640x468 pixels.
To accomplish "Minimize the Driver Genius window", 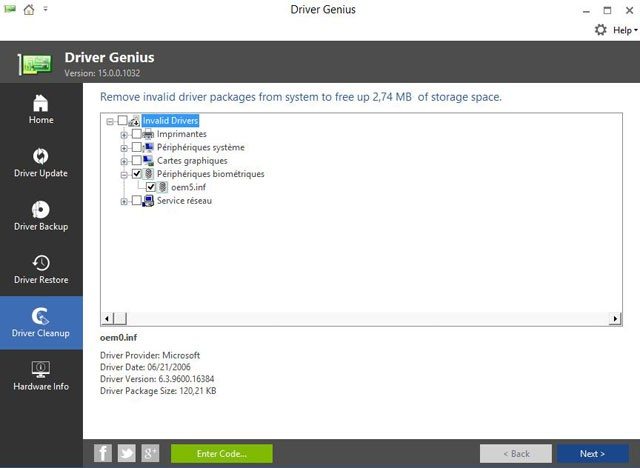I will pyautogui.click(x=586, y=10).
